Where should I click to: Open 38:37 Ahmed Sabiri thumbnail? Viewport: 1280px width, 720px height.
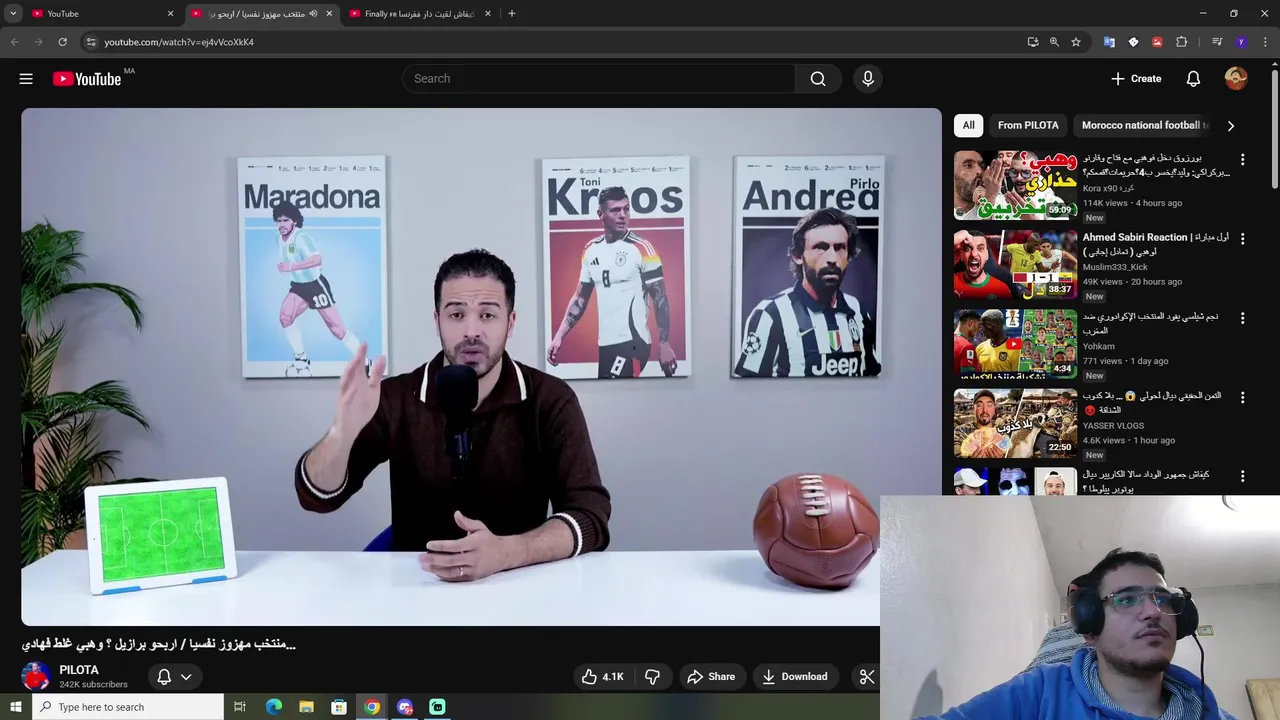[1015, 264]
